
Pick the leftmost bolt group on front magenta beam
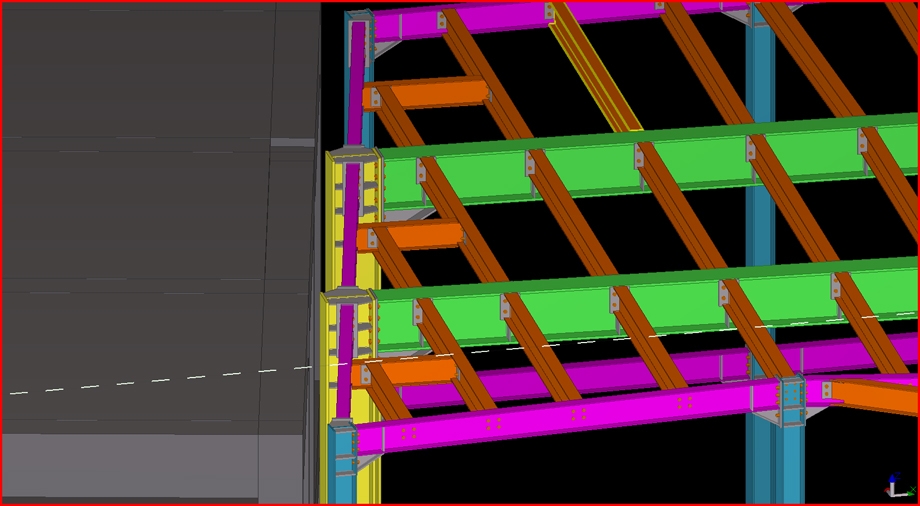pos(409,433)
